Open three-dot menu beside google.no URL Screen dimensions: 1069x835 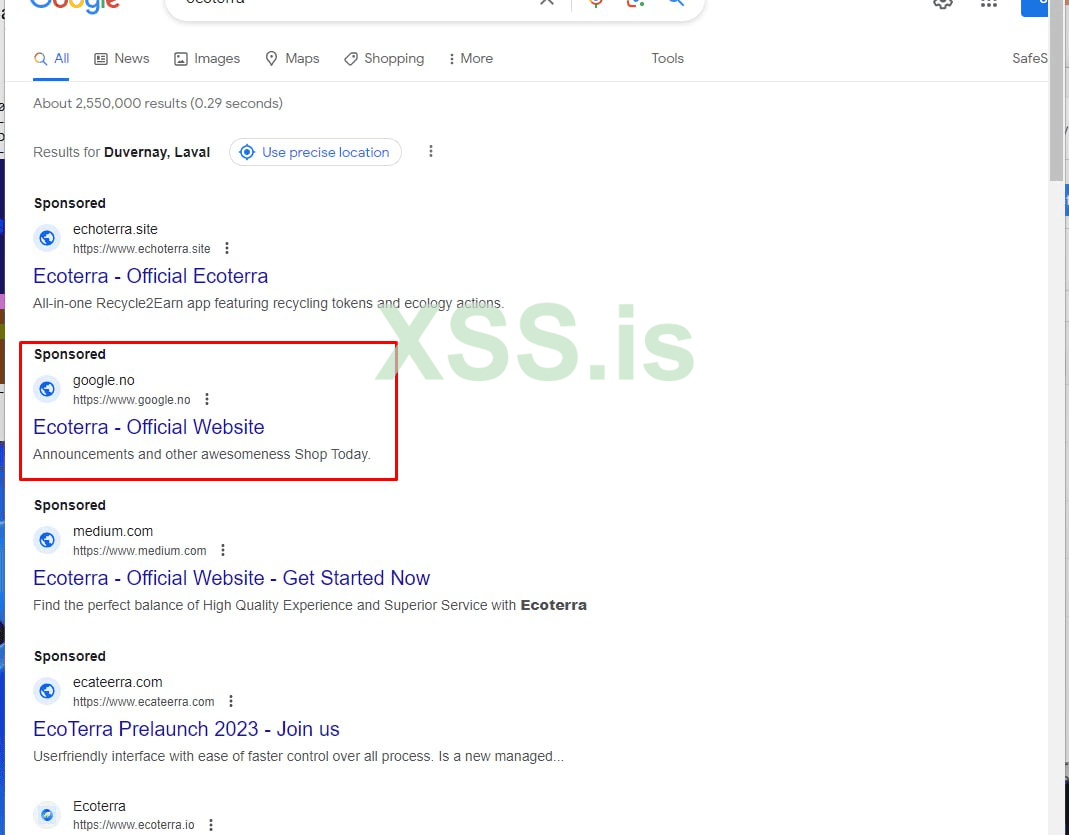click(x=207, y=399)
